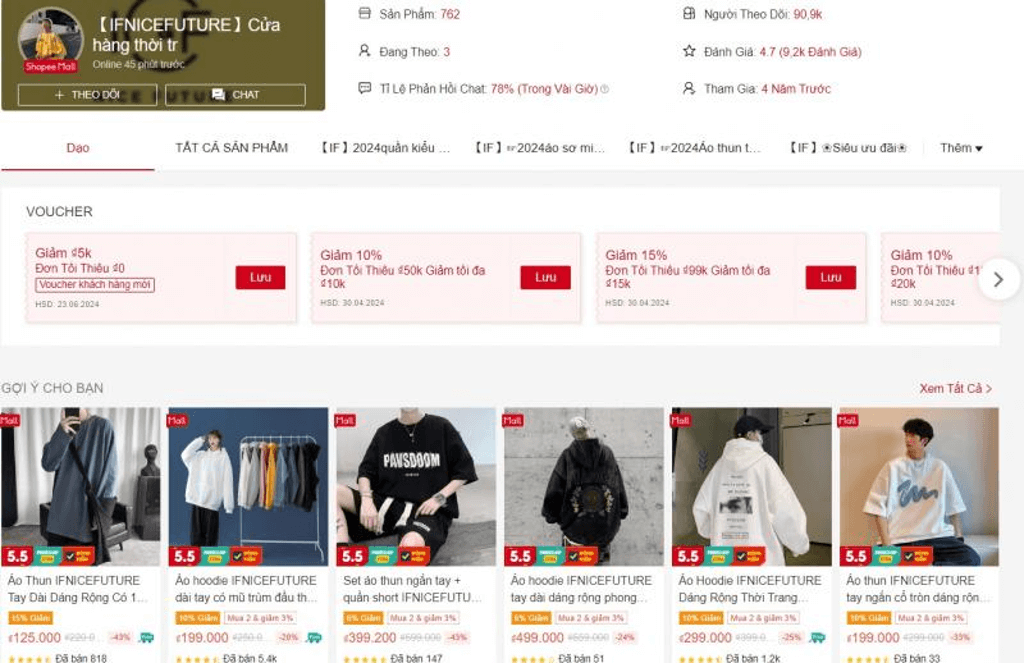The image size is (1024, 663).
Task: Open the PAVSDOOM black t-shirt set thumbnail
Action: tap(416, 487)
